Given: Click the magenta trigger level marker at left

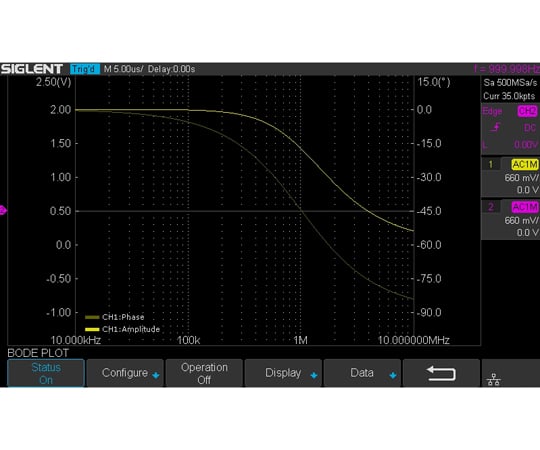Looking at the screenshot, I should coord(3,210).
